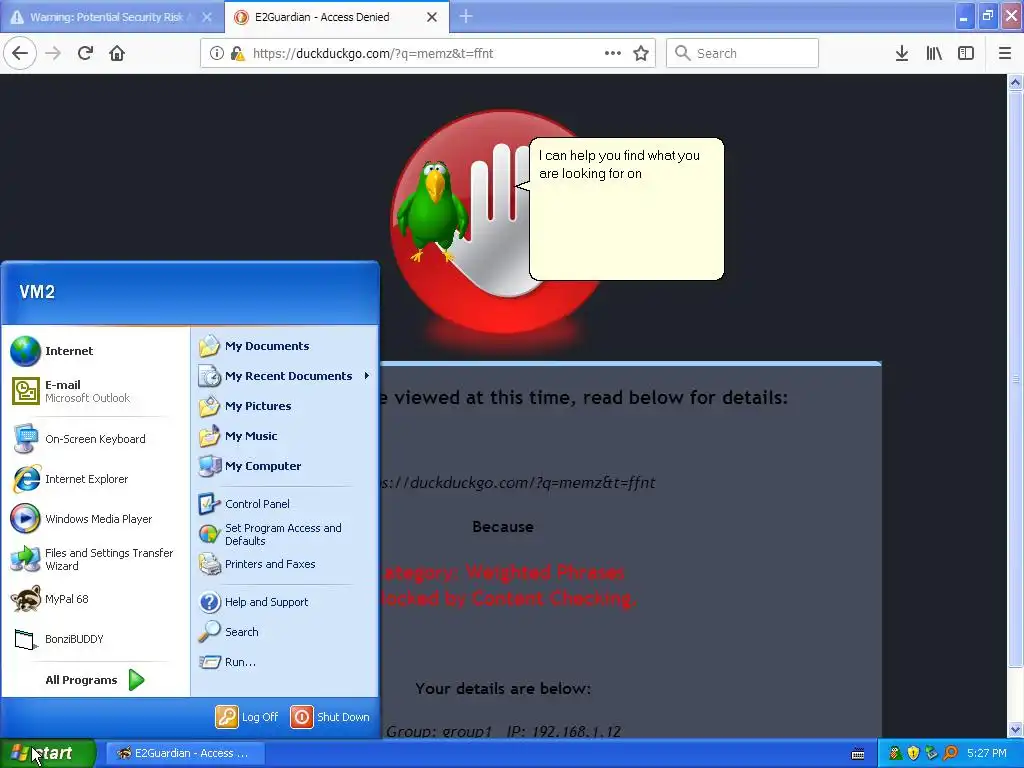Expand All Programs list
1024x768 pixels.
tap(95, 680)
